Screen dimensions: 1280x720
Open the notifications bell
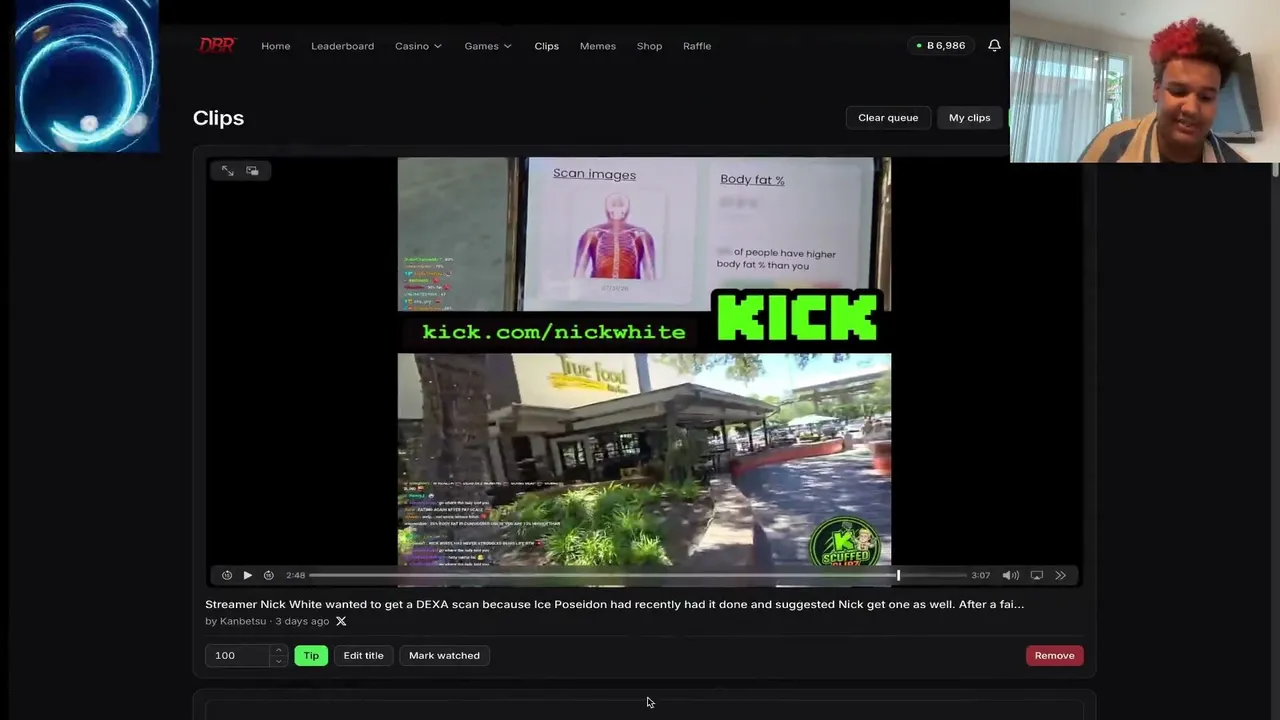[994, 45]
